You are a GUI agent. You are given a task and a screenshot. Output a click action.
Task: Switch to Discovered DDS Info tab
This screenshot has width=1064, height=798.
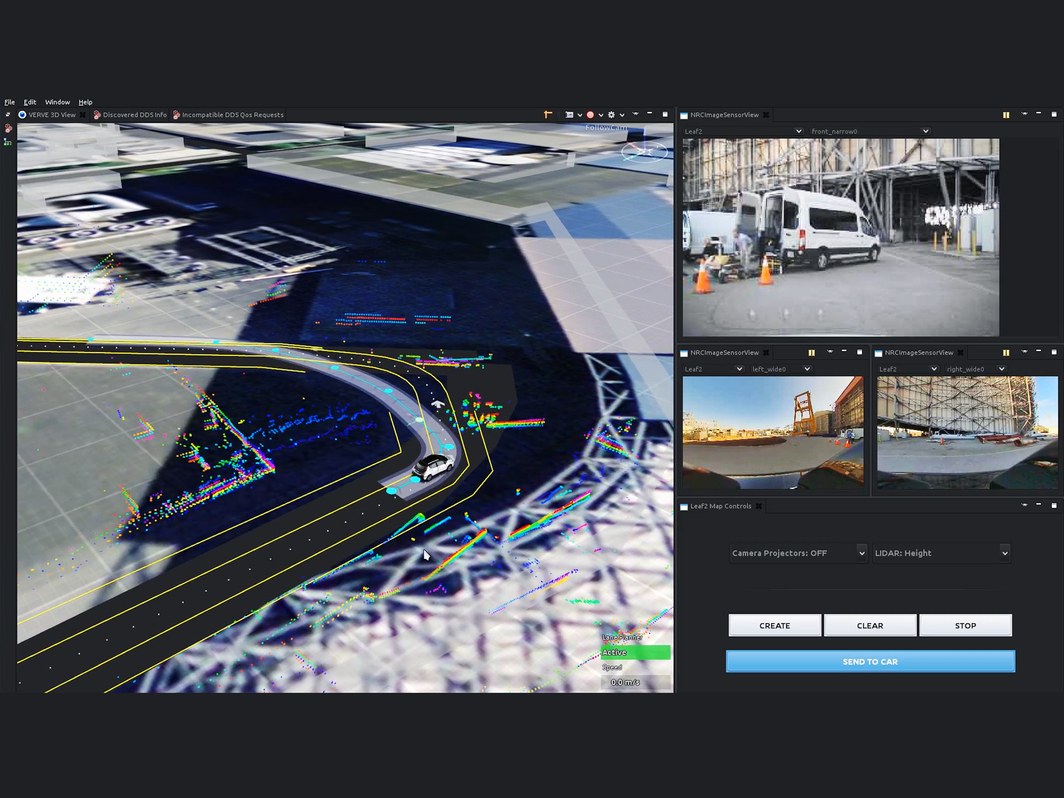coord(134,115)
